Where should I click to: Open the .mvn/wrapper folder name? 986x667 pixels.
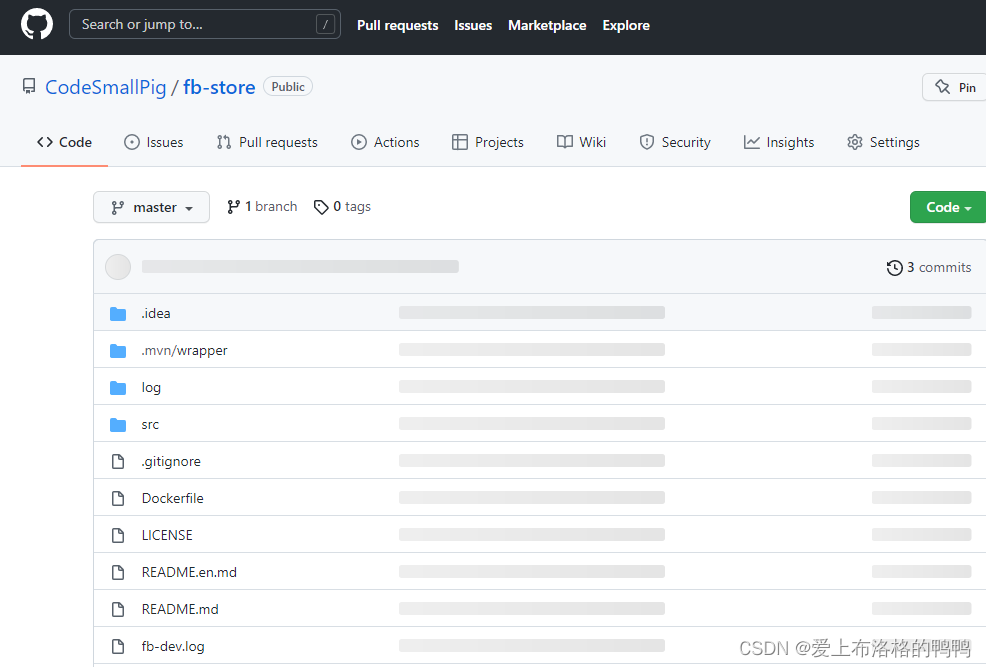coord(184,350)
